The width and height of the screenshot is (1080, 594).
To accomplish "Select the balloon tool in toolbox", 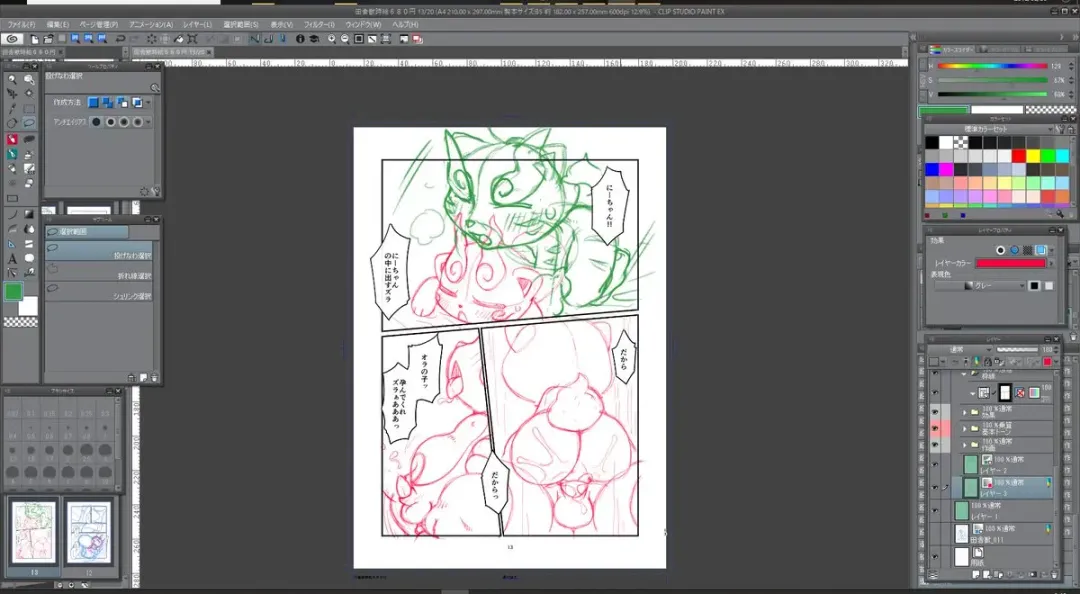I will (x=29, y=258).
